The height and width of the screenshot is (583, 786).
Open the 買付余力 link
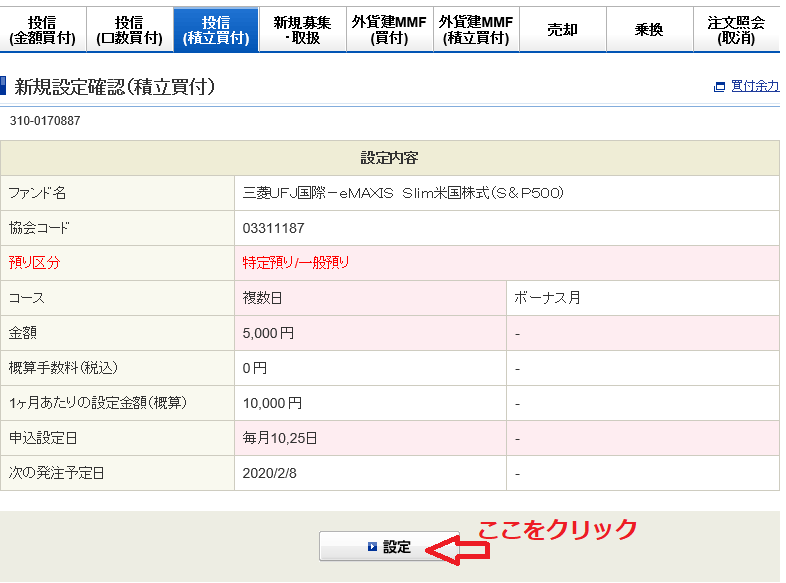[755, 86]
